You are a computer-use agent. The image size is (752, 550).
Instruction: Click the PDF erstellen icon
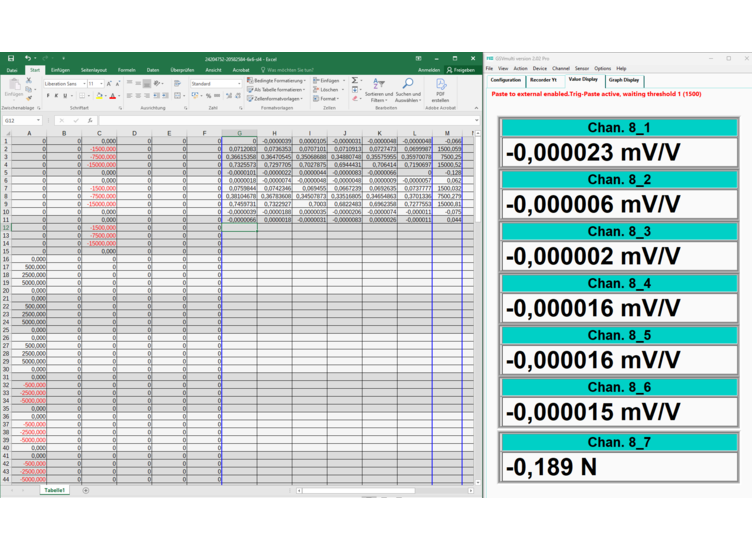441,89
